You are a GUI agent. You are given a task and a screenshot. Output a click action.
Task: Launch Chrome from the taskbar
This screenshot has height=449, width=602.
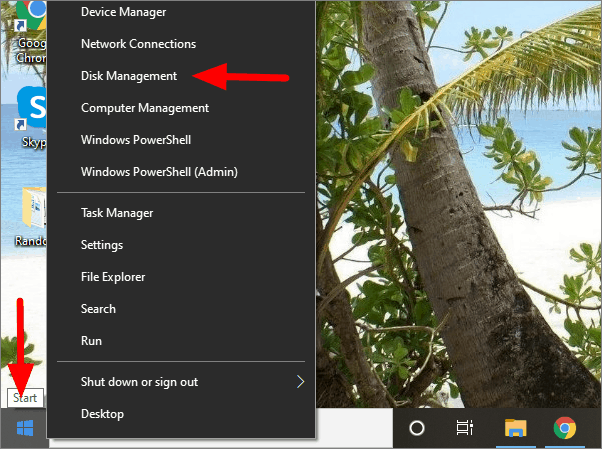tap(564, 428)
